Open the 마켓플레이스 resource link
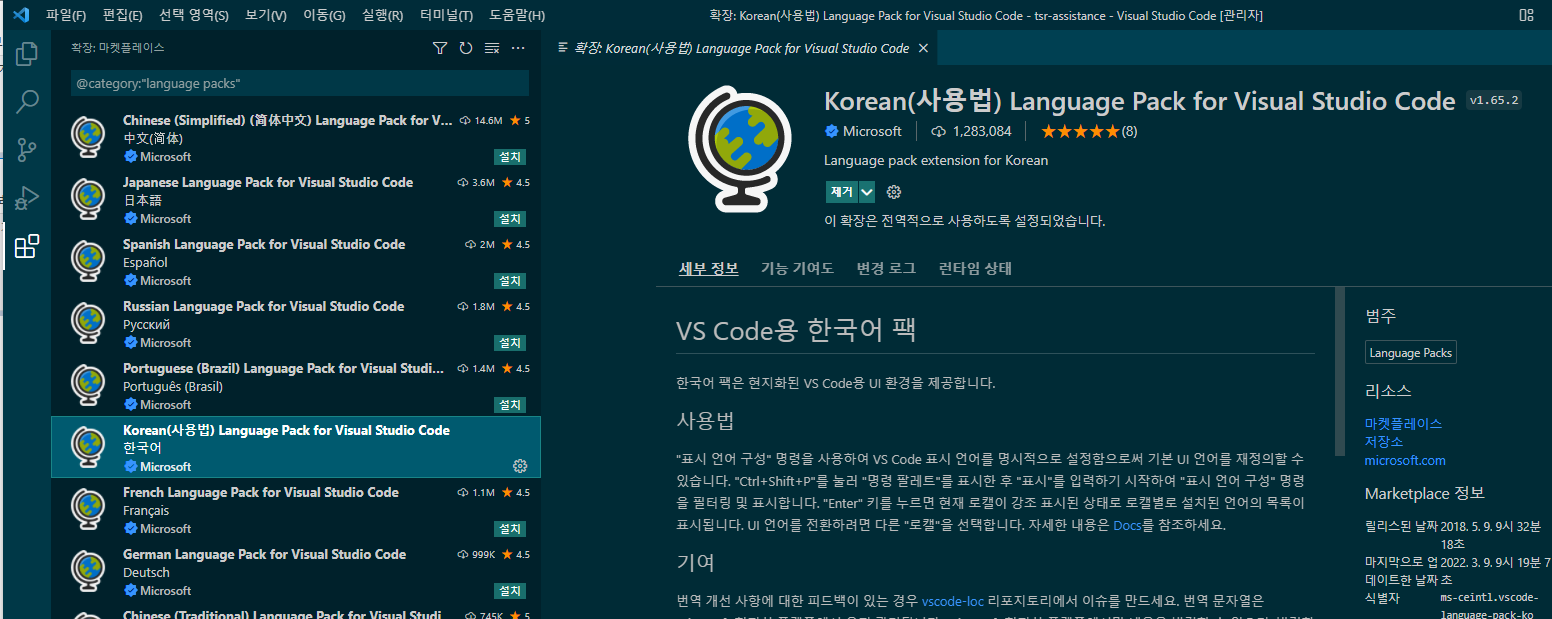 [1403, 424]
